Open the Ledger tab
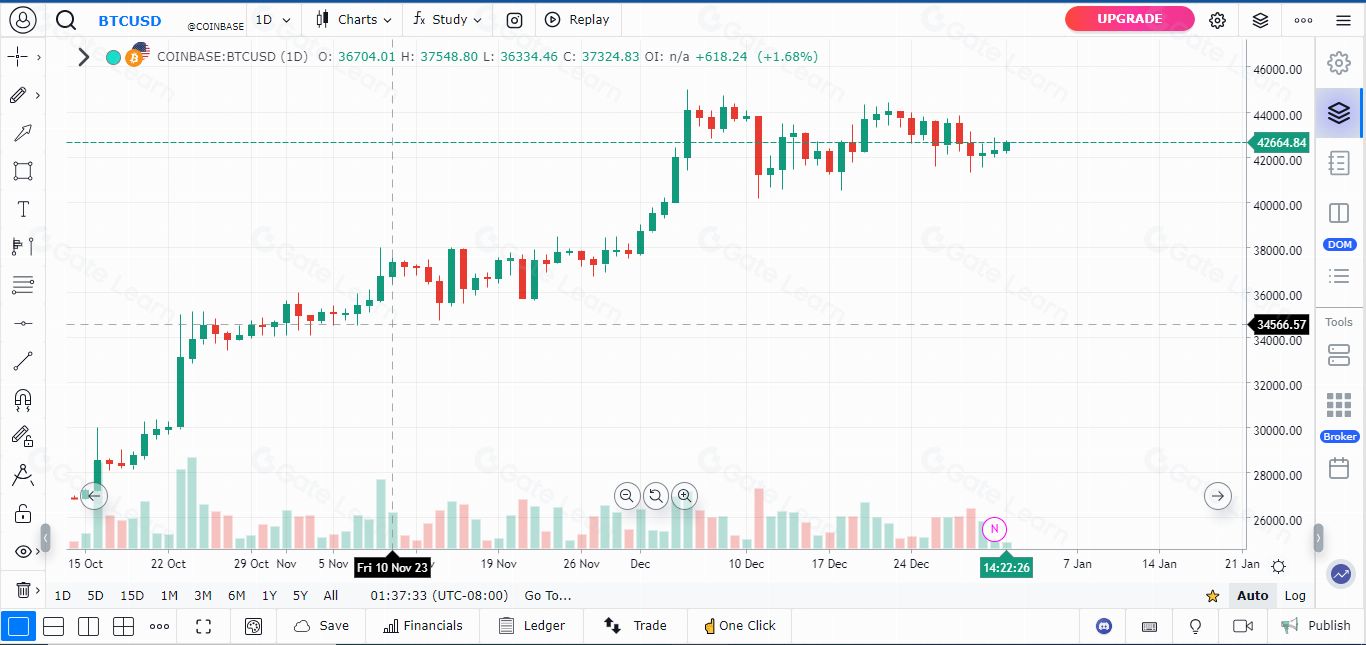The width and height of the screenshot is (1366, 645). [x=532, y=626]
